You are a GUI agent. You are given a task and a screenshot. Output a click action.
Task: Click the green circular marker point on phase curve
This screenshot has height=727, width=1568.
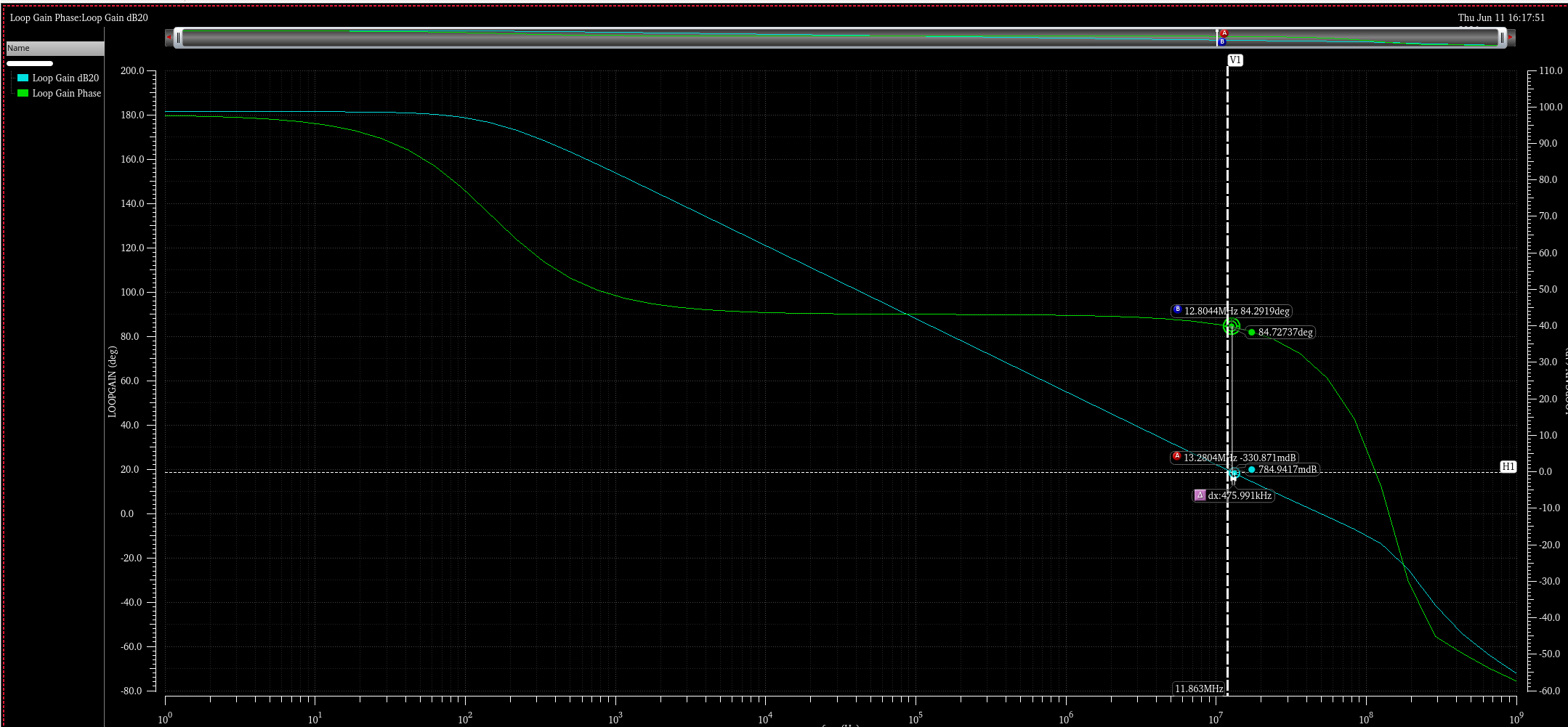pyautogui.click(x=1232, y=327)
